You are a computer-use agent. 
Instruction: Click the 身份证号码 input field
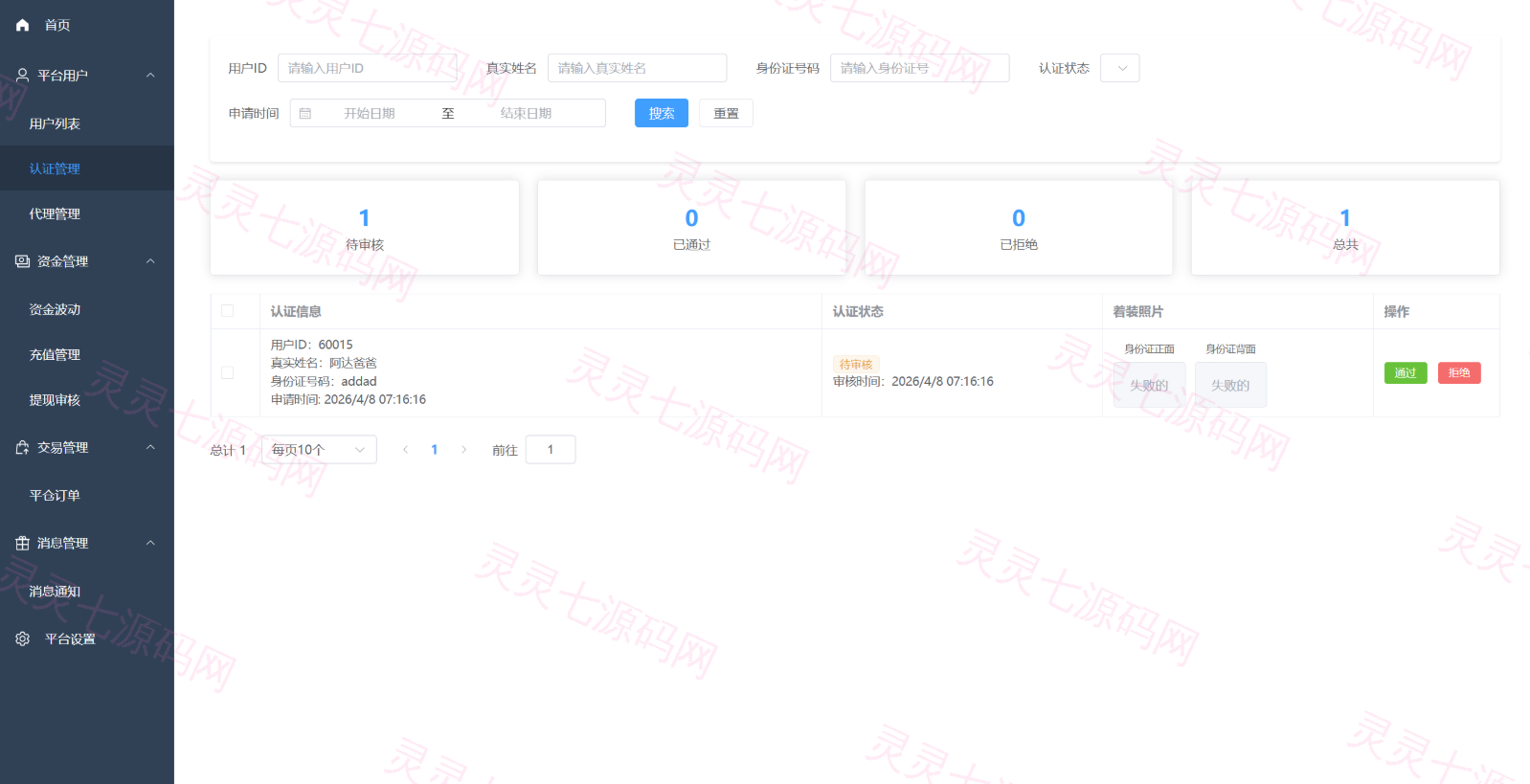(x=920, y=68)
